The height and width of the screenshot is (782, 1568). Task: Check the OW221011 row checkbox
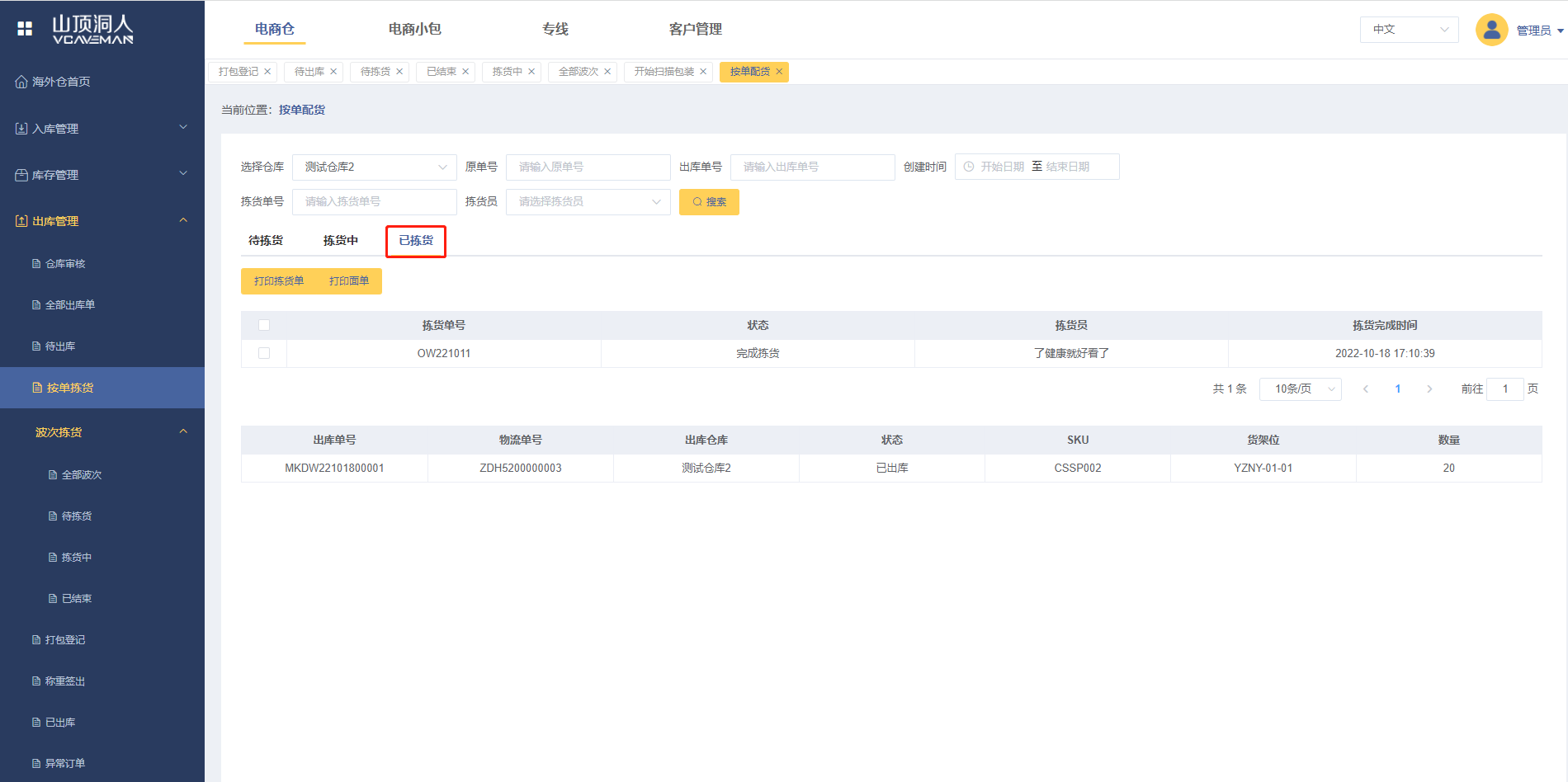(x=264, y=353)
